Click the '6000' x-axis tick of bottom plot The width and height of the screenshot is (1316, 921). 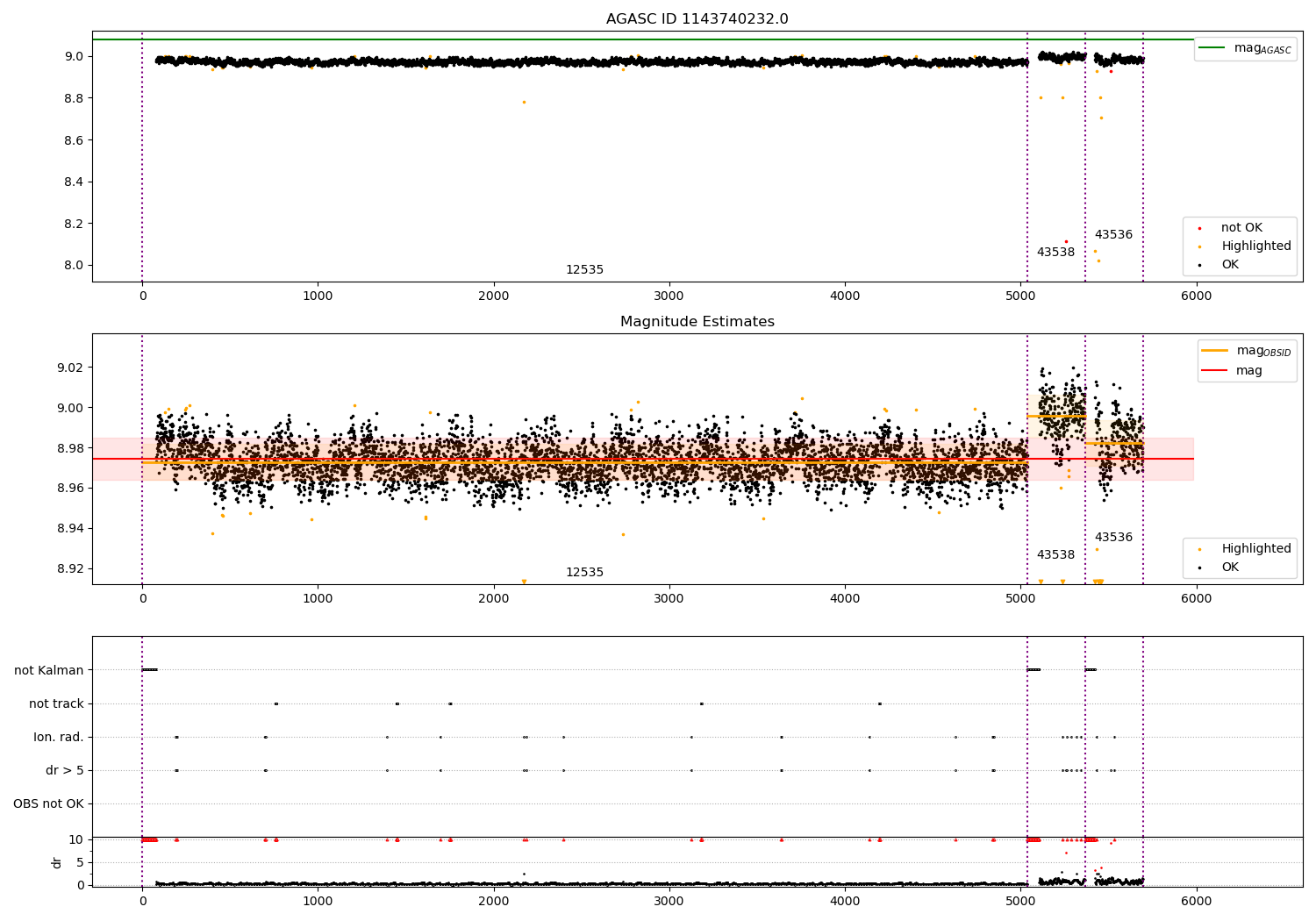pos(1196,902)
